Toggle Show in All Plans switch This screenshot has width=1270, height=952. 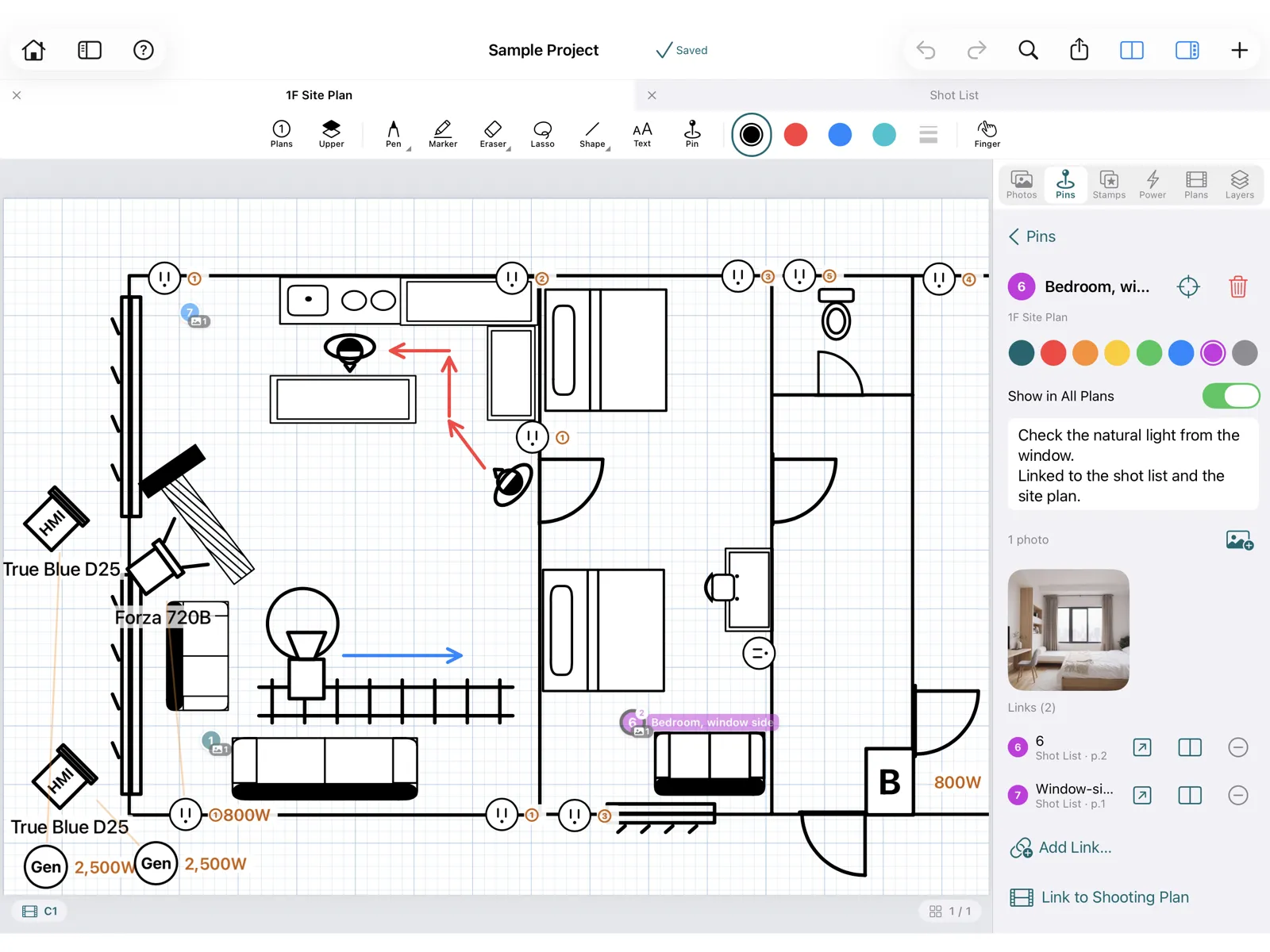point(1230,396)
